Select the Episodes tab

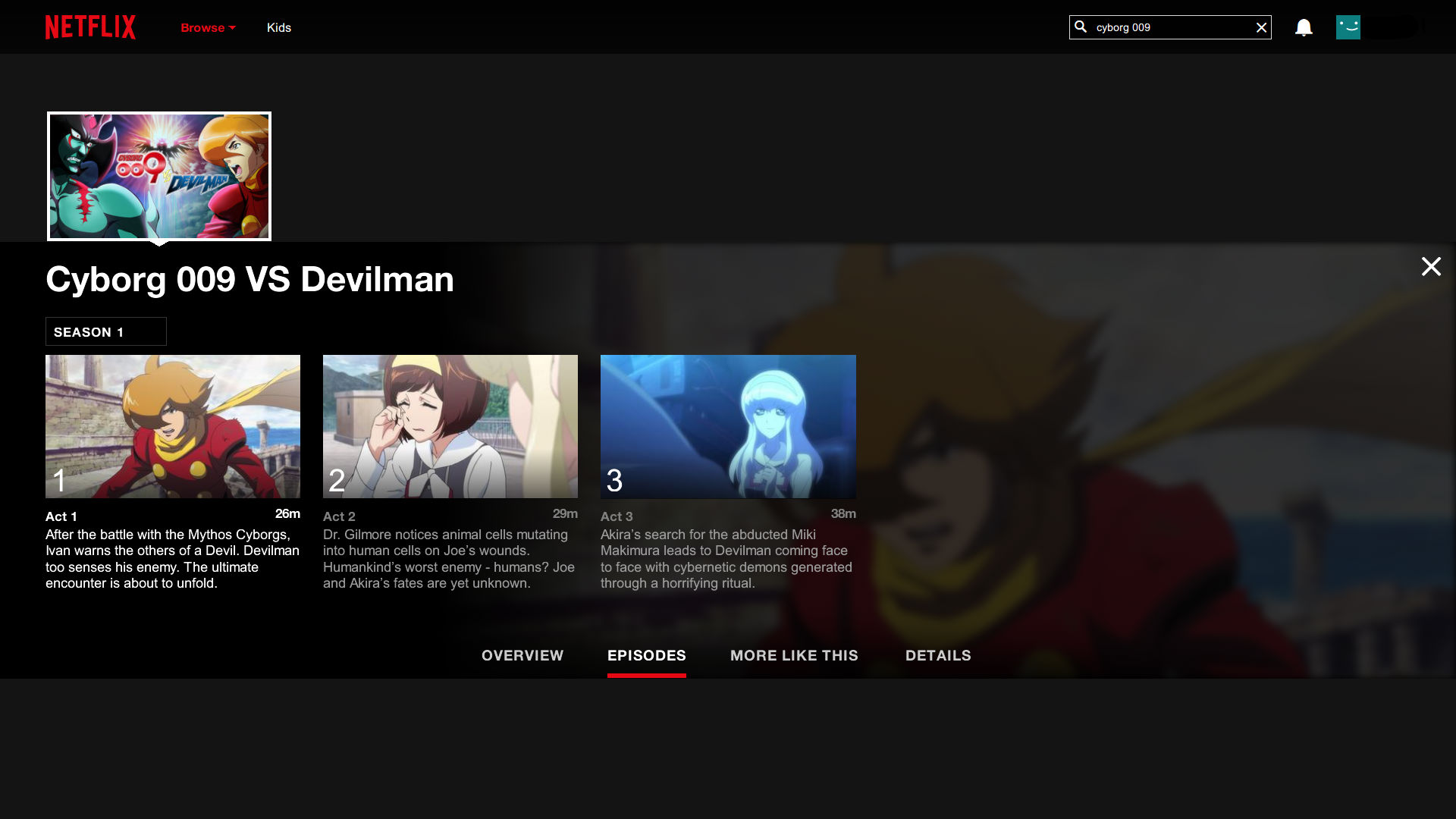point(646,655)
